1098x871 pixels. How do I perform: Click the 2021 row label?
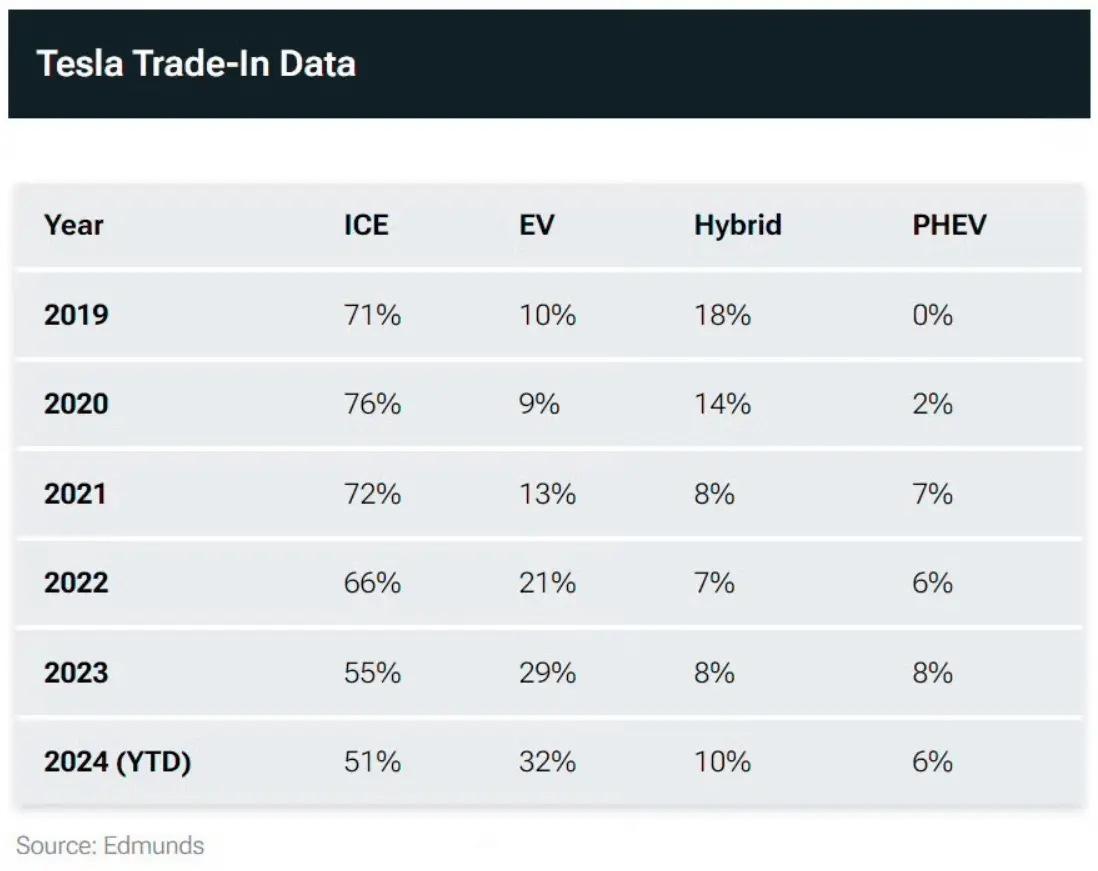pyautogui.click(x=76, y=494)
